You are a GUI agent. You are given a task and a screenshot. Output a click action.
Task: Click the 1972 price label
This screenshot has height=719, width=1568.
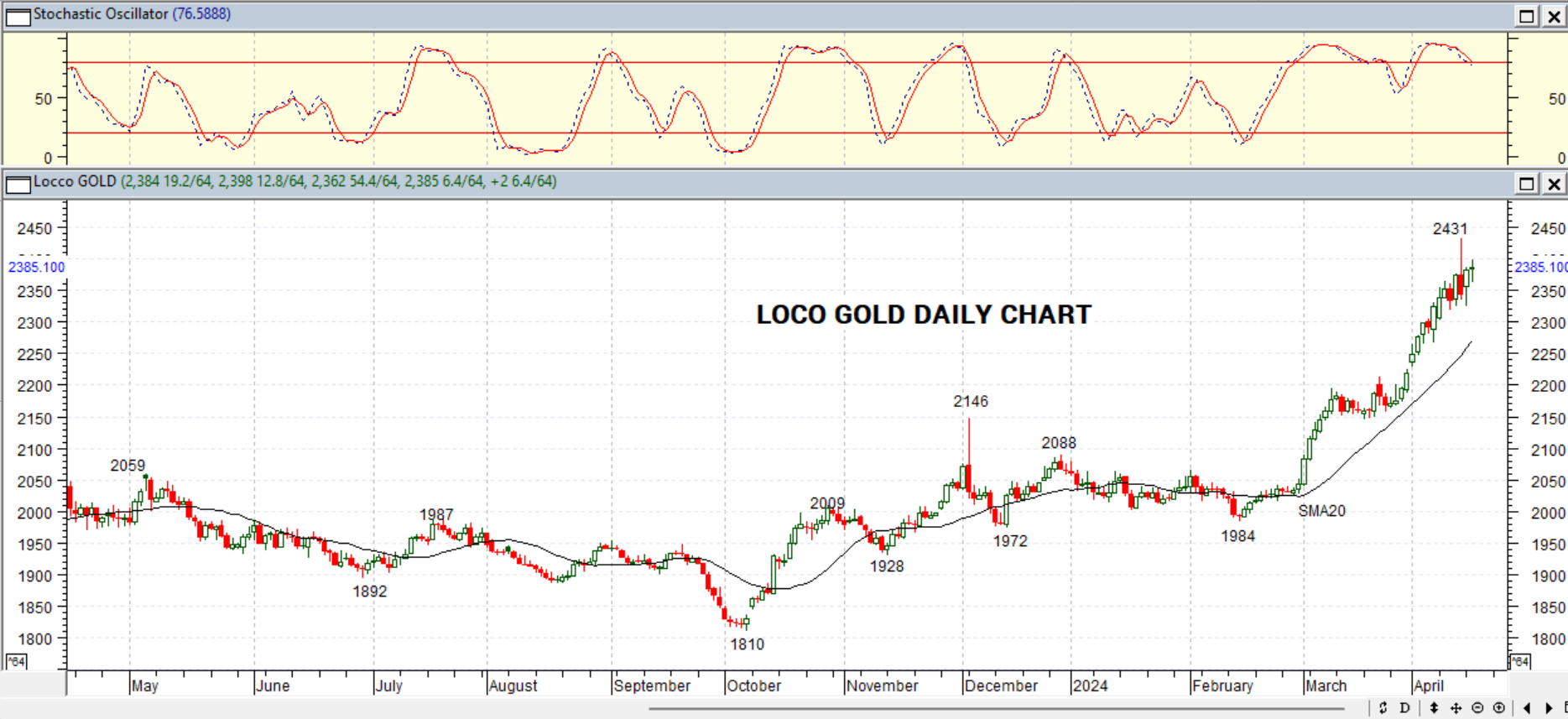point(1010,541)
